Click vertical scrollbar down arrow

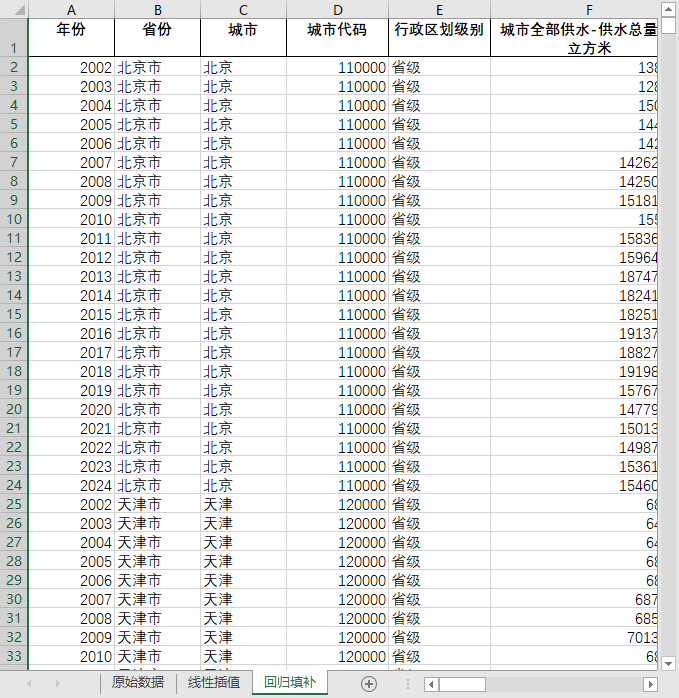668,663
